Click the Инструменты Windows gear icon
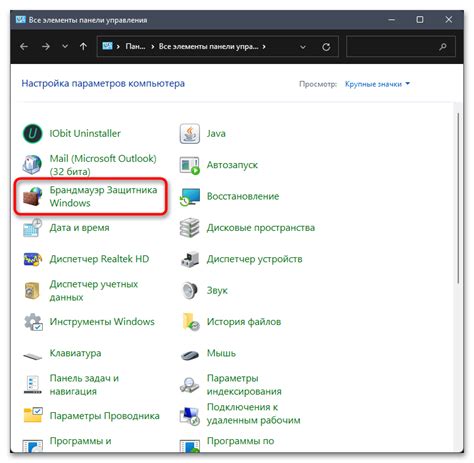Screen dimensions: 474x463 [x=33, y=322]
